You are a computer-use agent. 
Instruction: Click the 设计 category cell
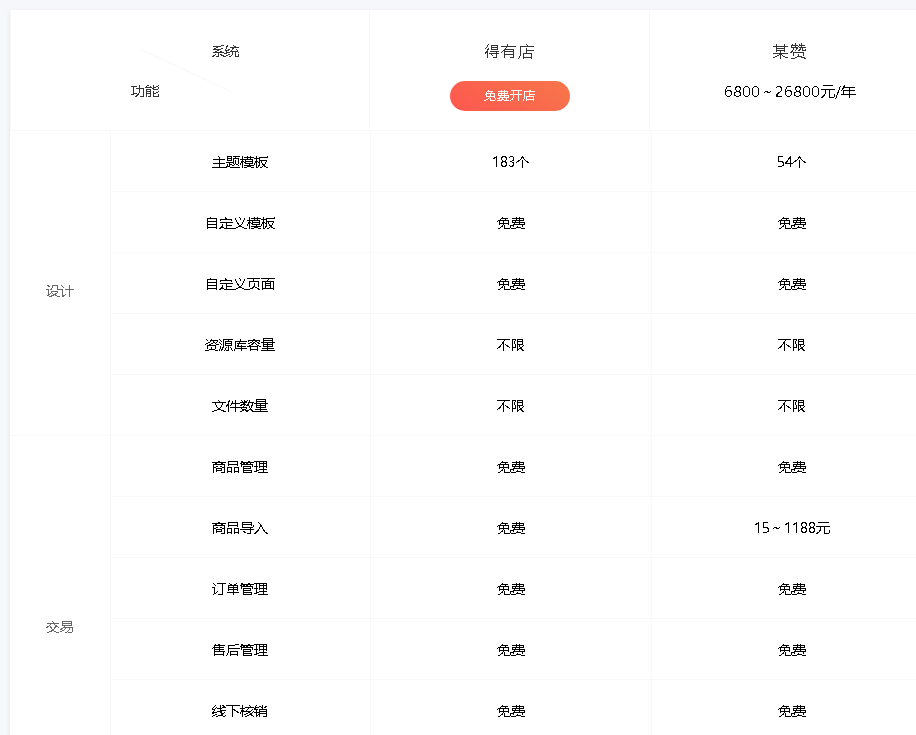tap(60, 292)
